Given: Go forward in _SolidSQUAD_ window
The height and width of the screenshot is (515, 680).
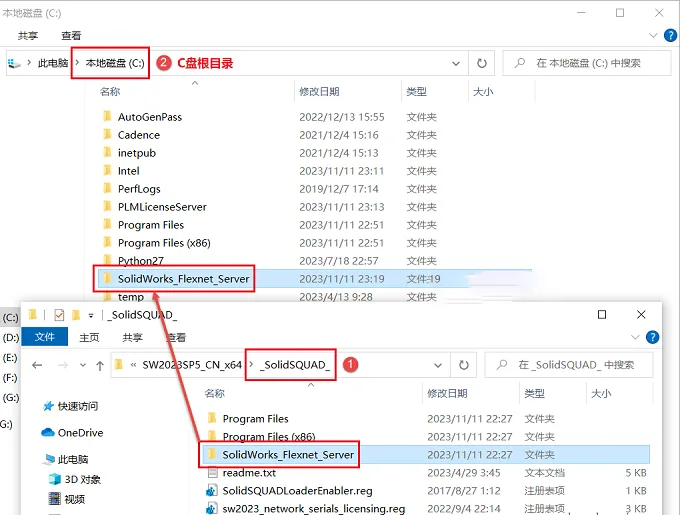Looking at the screenshot, I should [x=62, y=365].
